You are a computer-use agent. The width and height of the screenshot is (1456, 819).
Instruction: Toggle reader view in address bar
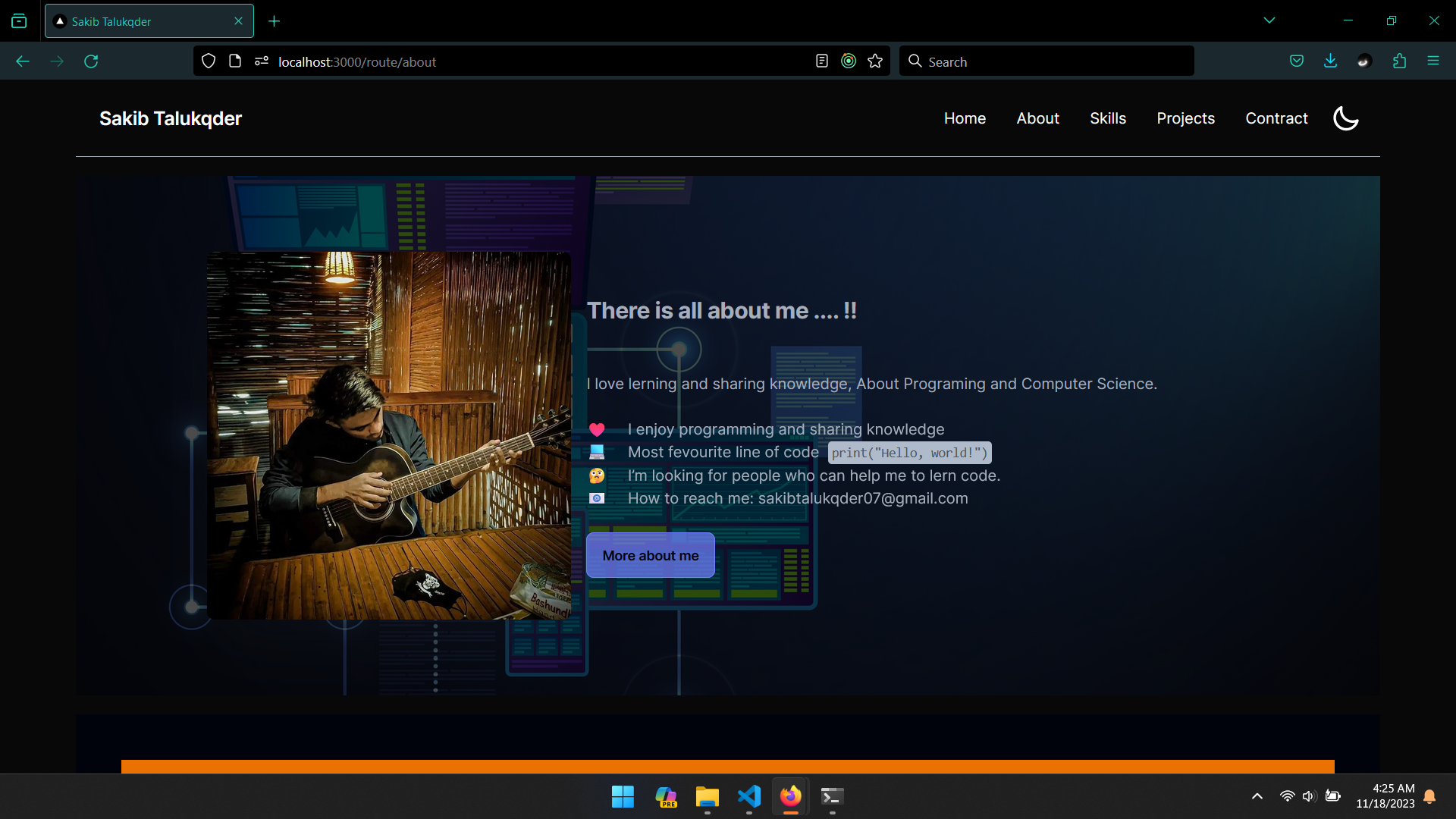click(821, 61)
